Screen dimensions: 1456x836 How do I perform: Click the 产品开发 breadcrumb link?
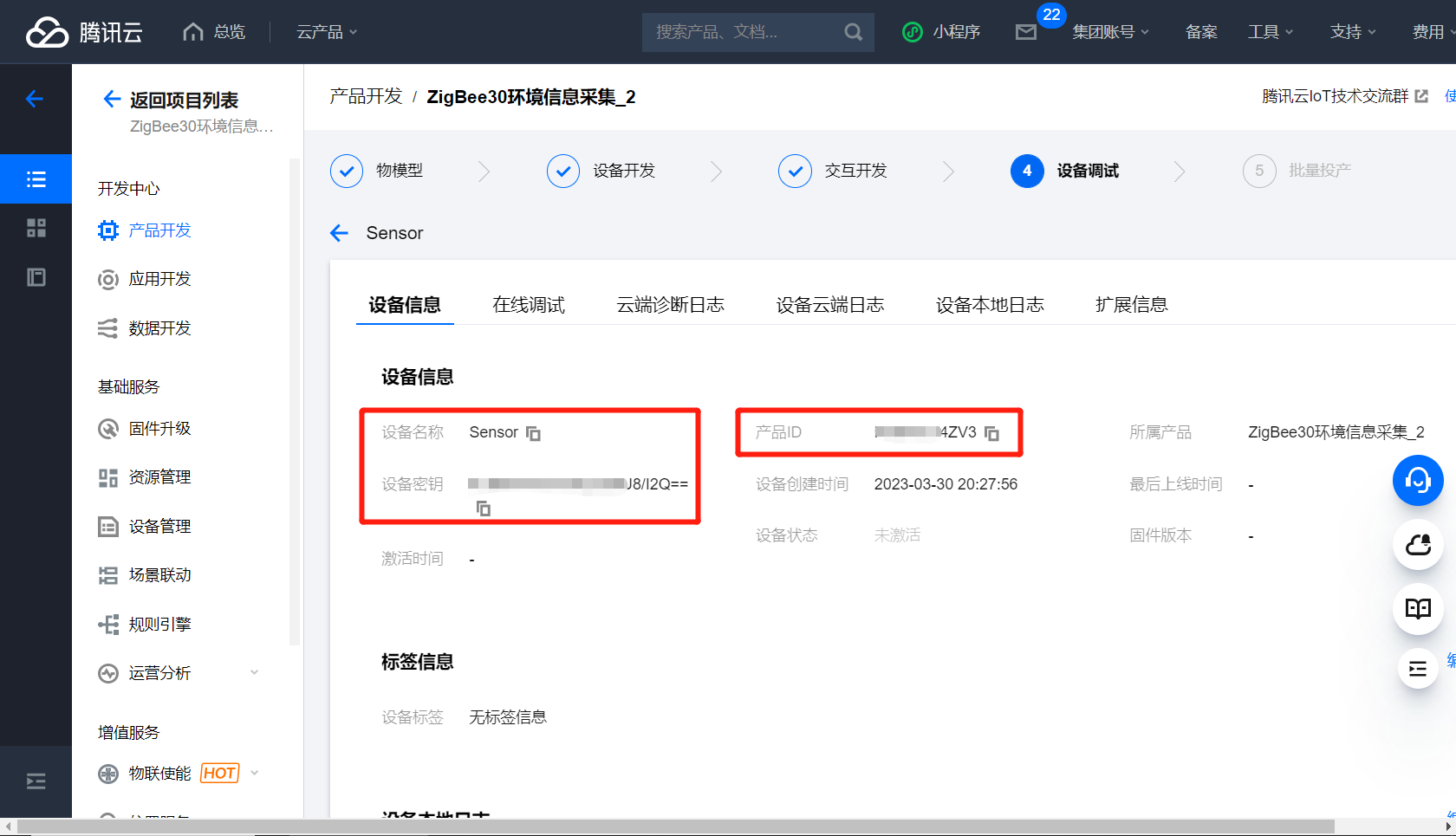pyautogui.click(x=366, y=96)
